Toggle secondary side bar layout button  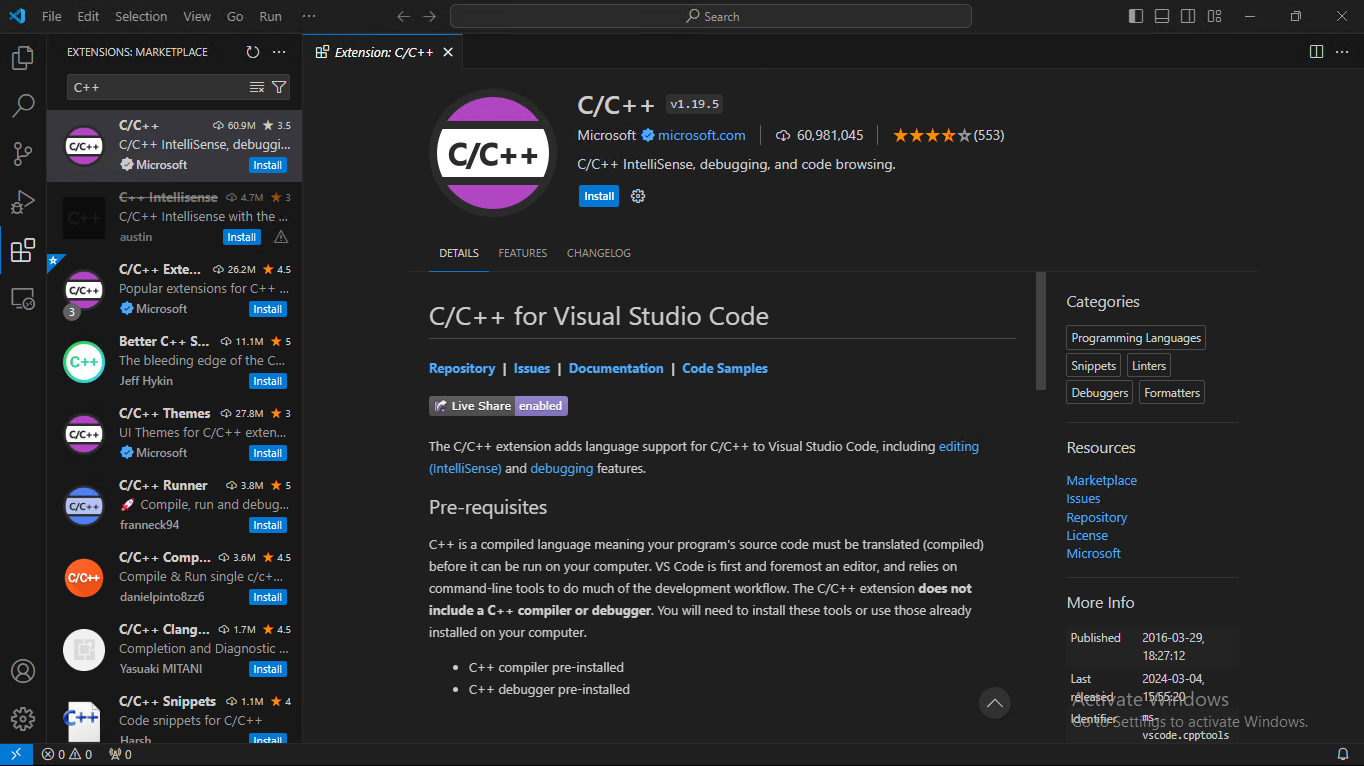coord(1188,16)
